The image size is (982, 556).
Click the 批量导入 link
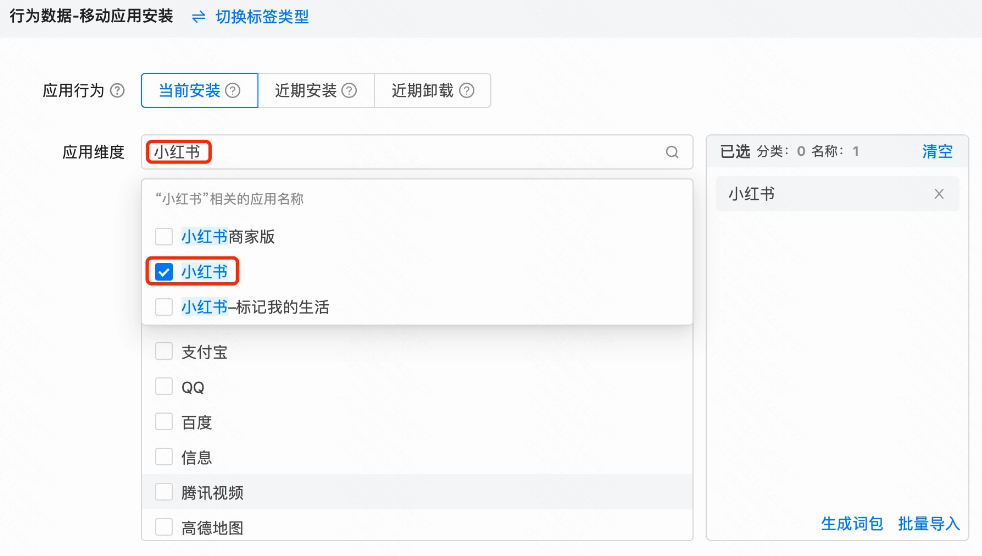(x=929, y=523)
